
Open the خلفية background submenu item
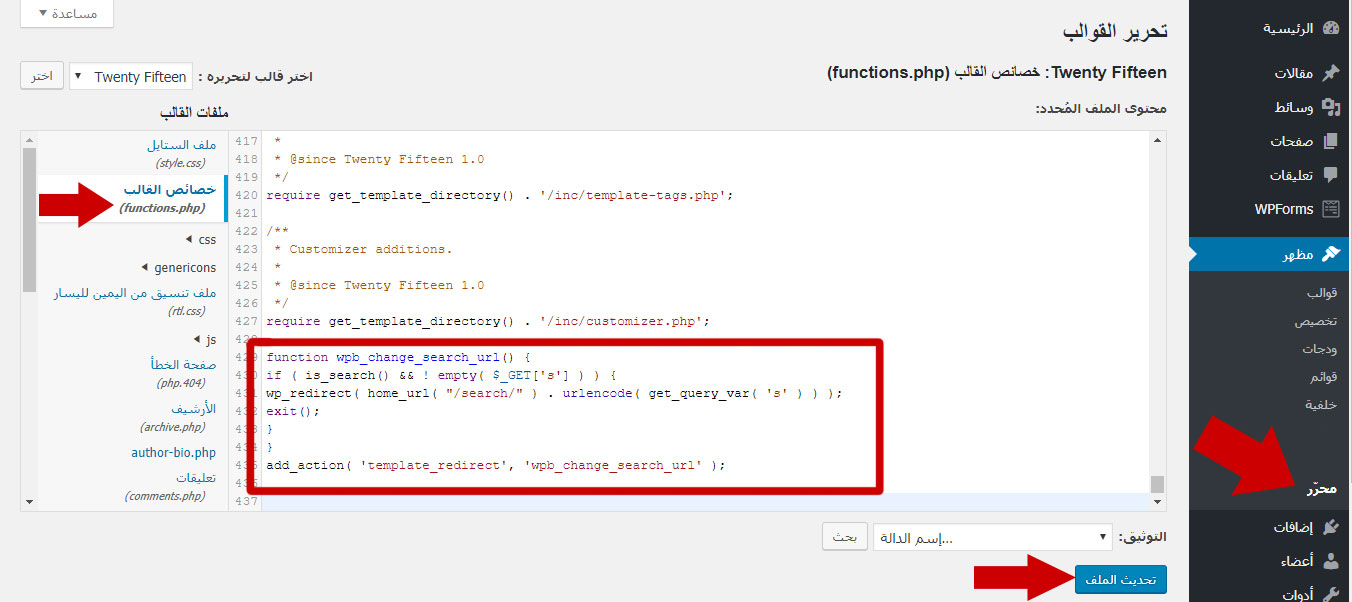pyautogui.click(x=1322, y=405)
